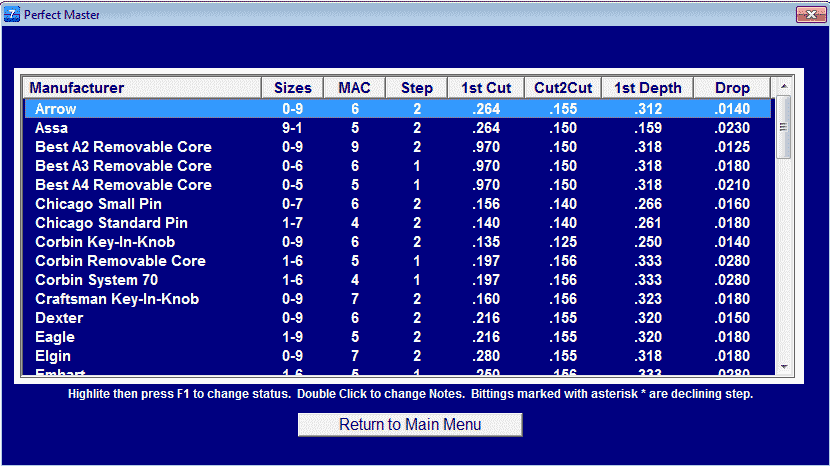Click the scrollbar down arrow
Image resolution: width=830 pixels, height=466 pixels.
pyautogui.click(x=784, y=367)
